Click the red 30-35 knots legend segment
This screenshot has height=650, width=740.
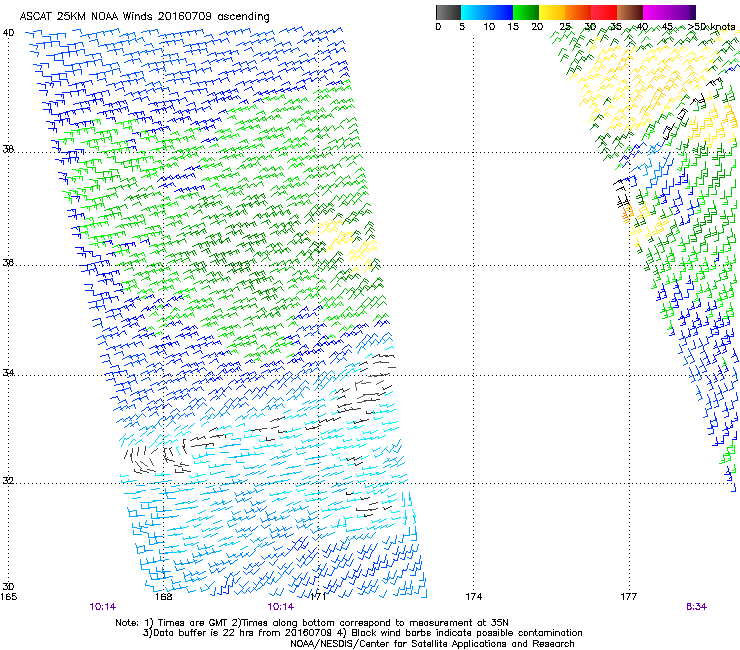coord(604,12)
